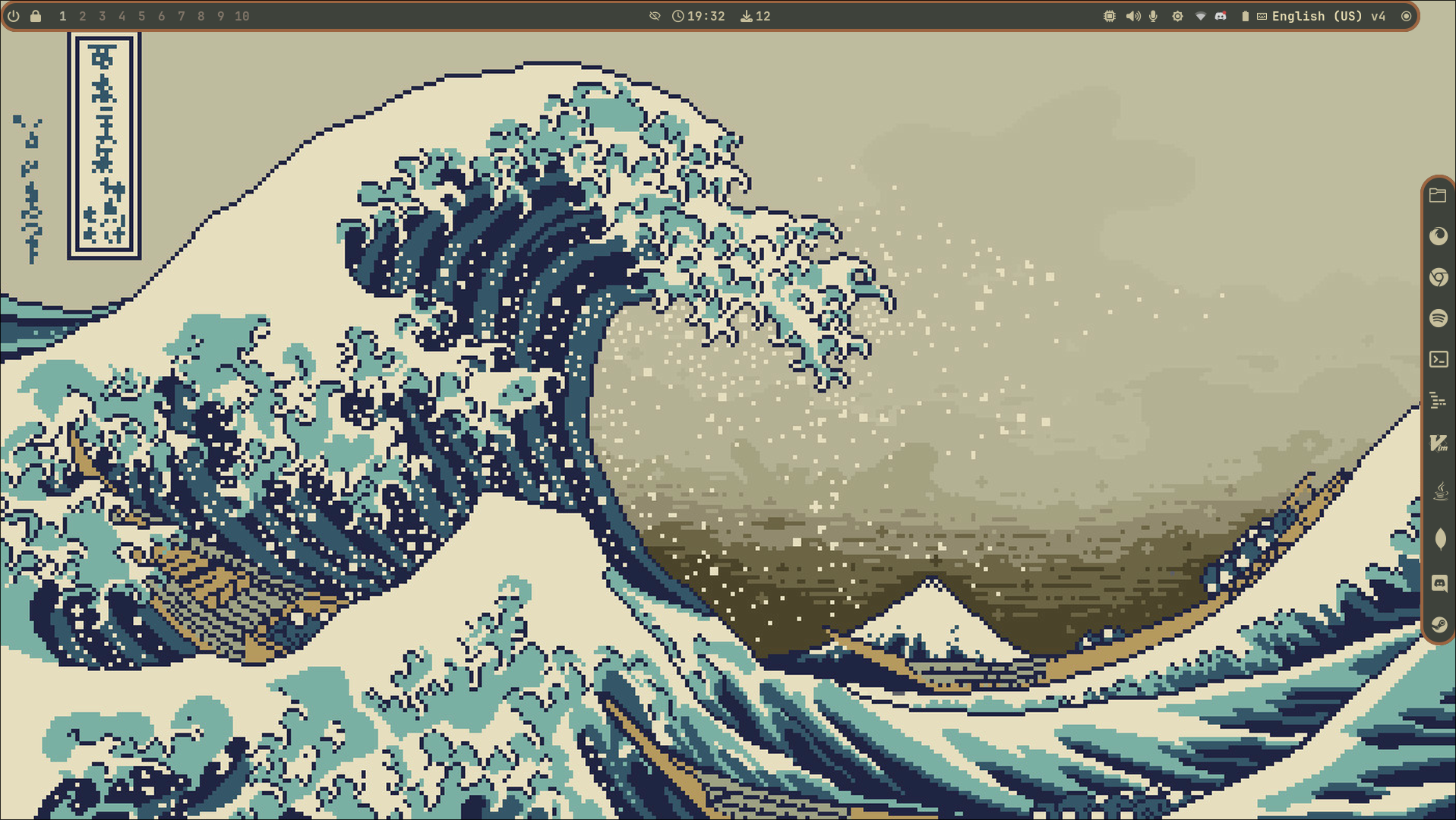Switch to workspace 7
Image resolution: width=1456 pixels, height=820 pixels.
[181, 16]
